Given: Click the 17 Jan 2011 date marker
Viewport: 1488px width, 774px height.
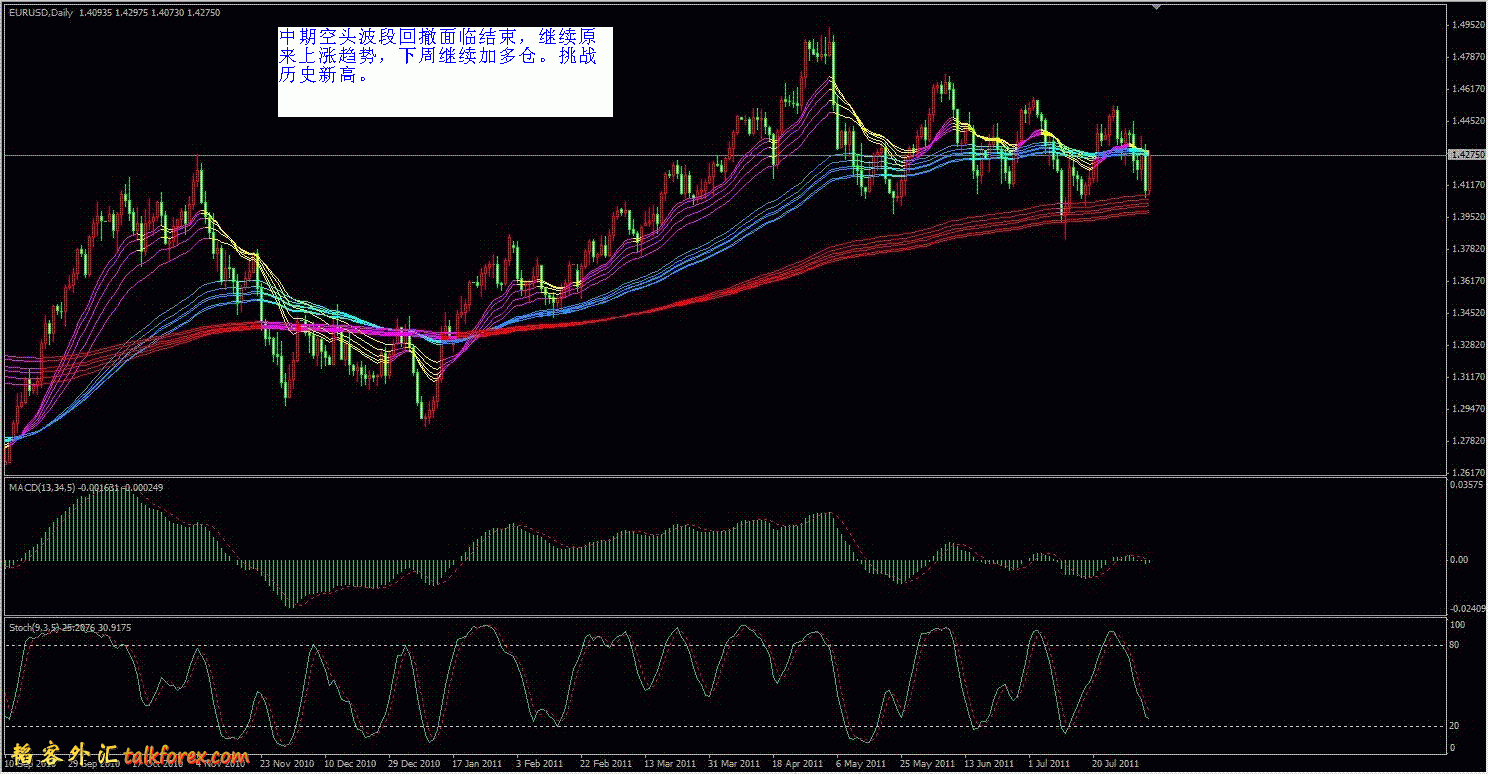Looking at the screenshot, I should point(479,763).
